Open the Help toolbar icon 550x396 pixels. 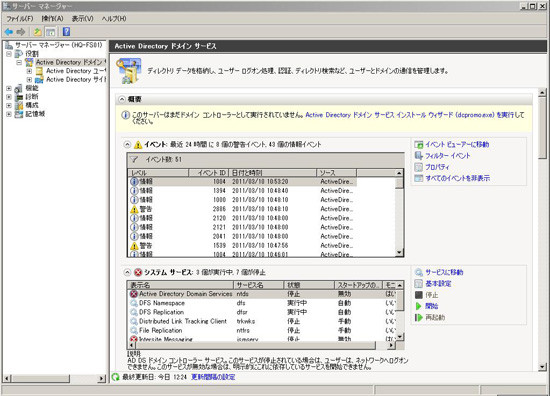point(66,32)
